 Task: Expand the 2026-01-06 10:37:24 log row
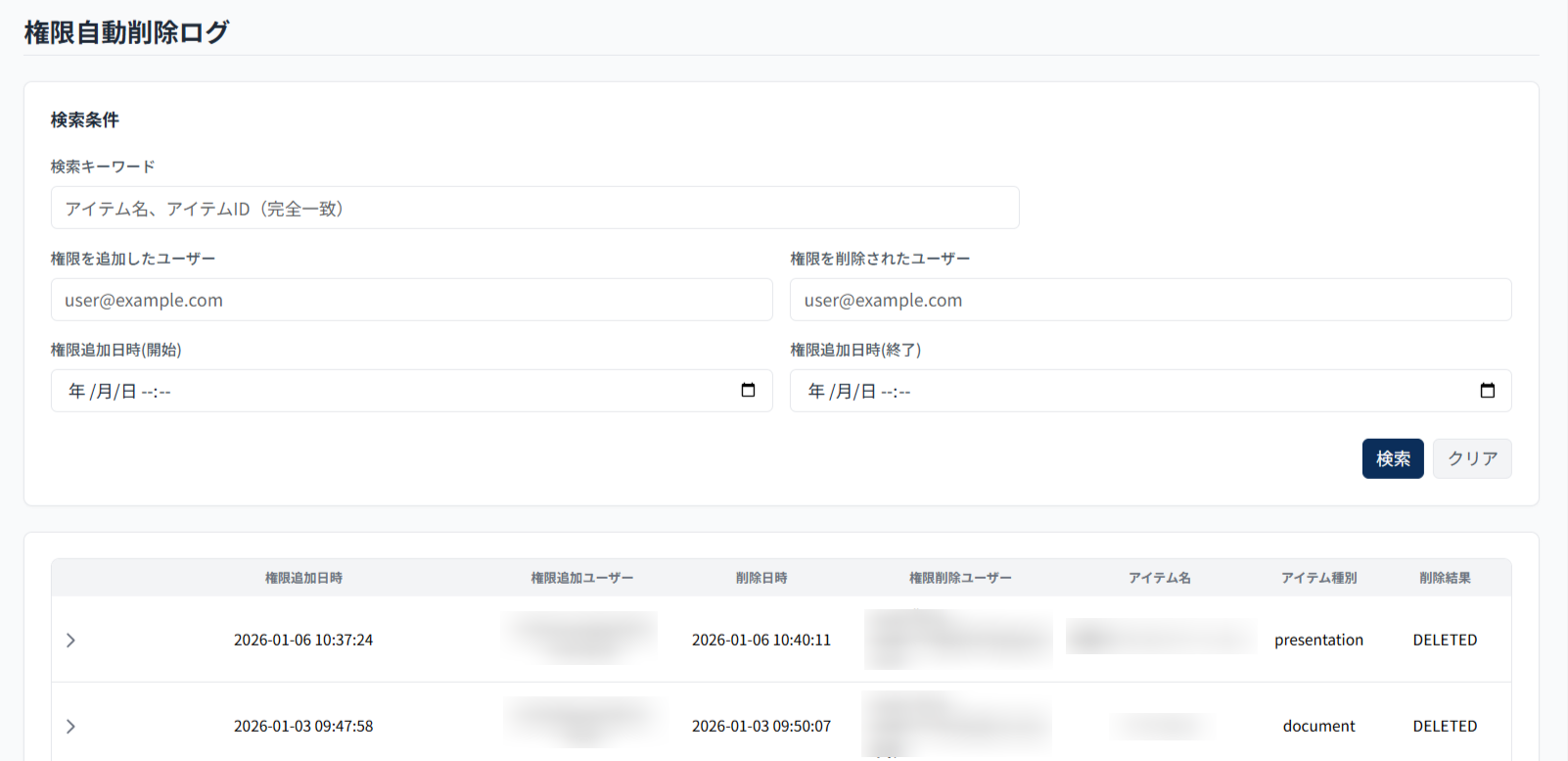[x=70, y=641]
